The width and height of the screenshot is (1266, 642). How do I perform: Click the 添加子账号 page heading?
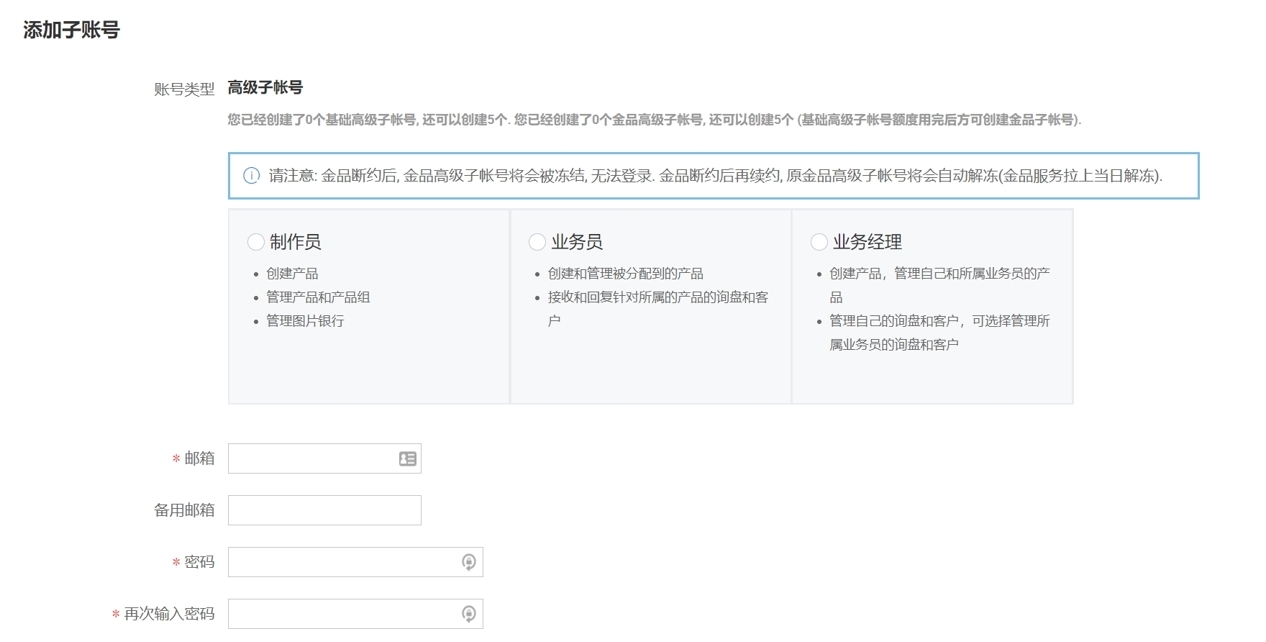click(71, 30)
